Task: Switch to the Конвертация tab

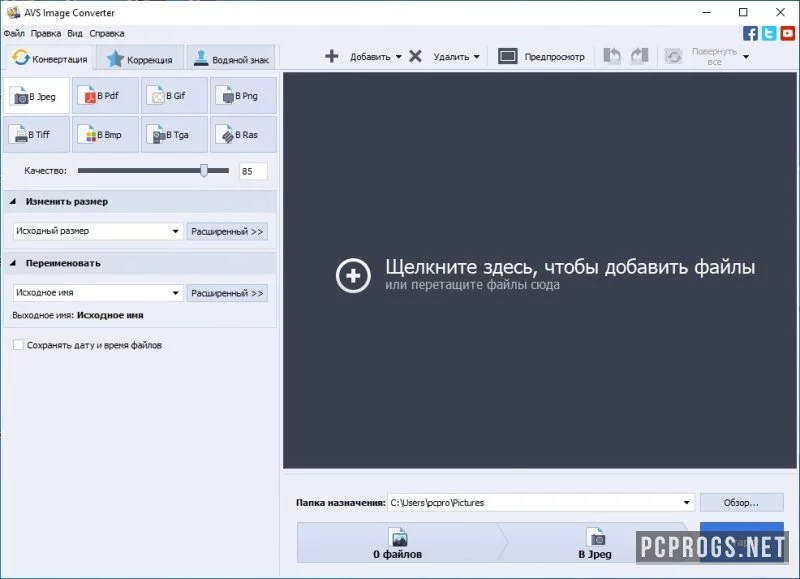Action: pyautogui.click(x=50, y=58)
